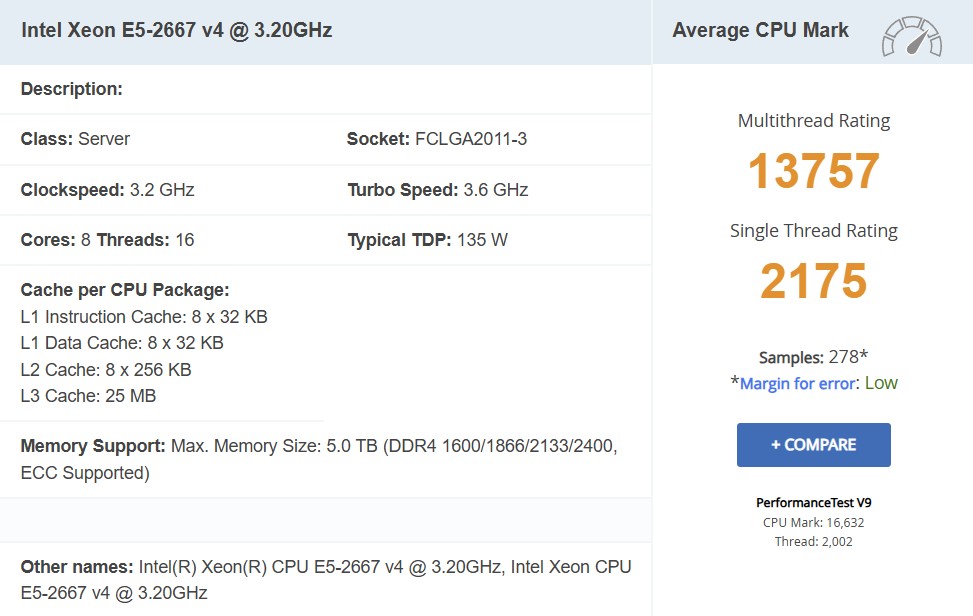Click the single thread rating 2175

click(814, 280)
